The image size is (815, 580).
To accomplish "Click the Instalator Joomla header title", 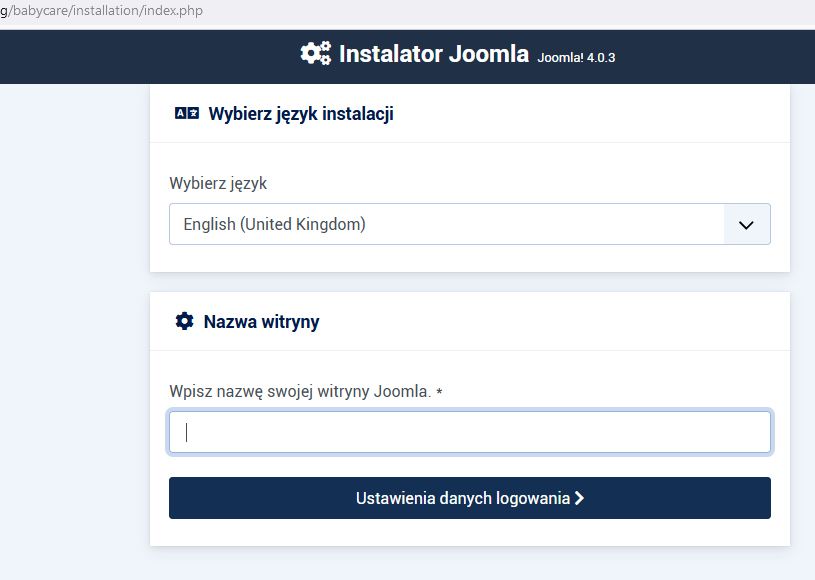I will click(x=433, y=54).
